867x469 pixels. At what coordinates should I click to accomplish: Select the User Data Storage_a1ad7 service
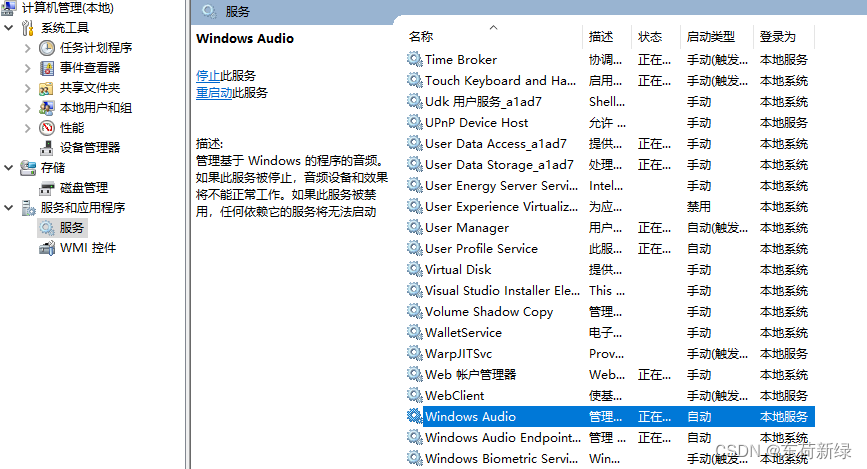pos(610,164)
